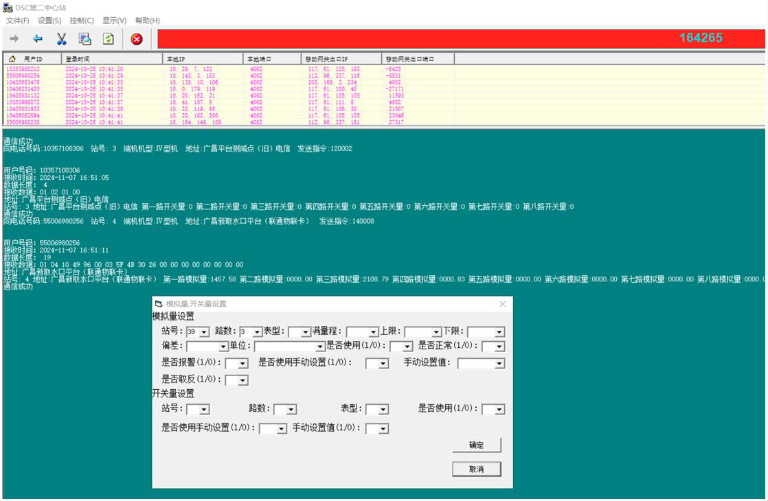
Task: Close the 模拟量,开关量设置 dialog
Action: coord(503,304)
